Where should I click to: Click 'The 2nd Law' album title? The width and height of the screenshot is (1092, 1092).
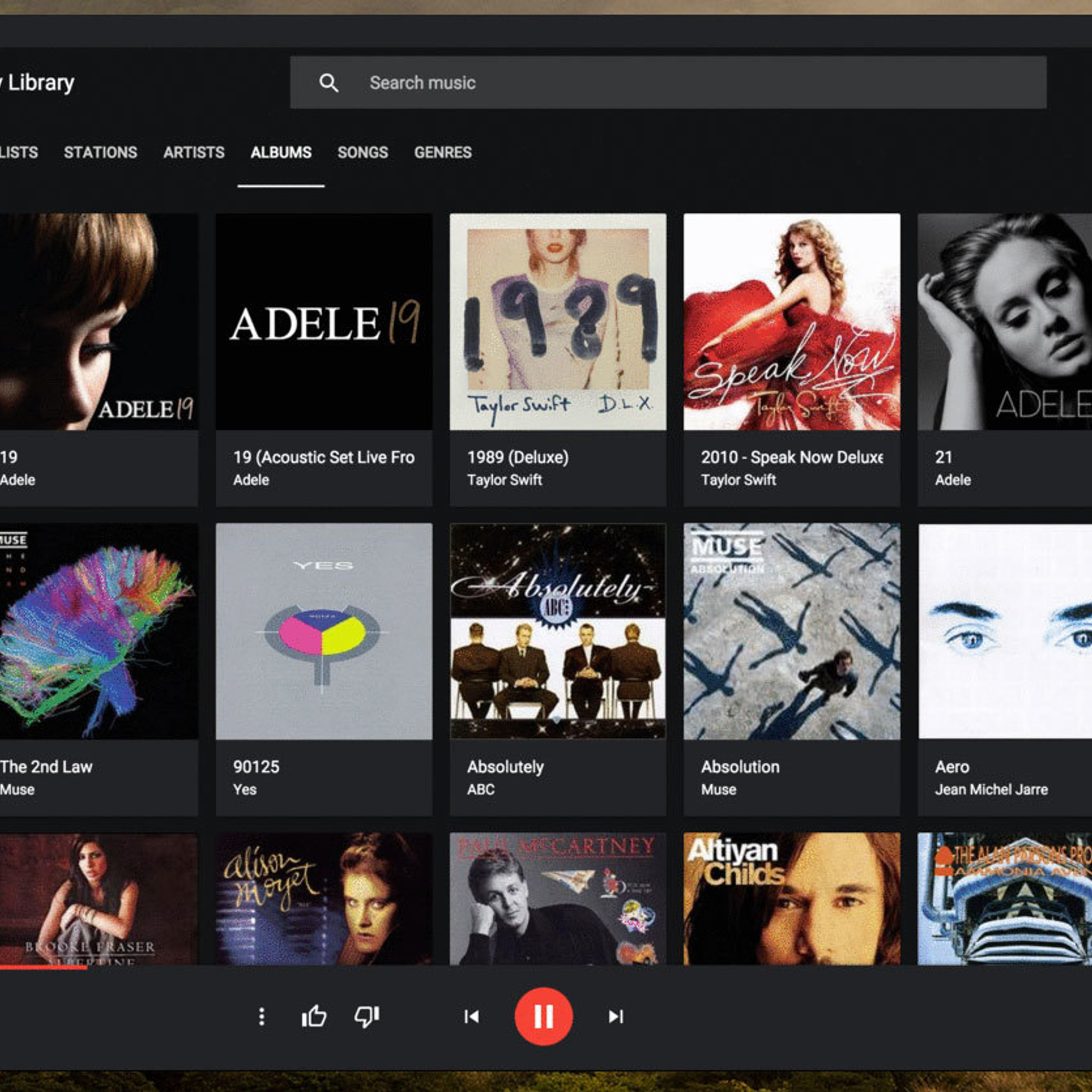[x=46, y=766]
